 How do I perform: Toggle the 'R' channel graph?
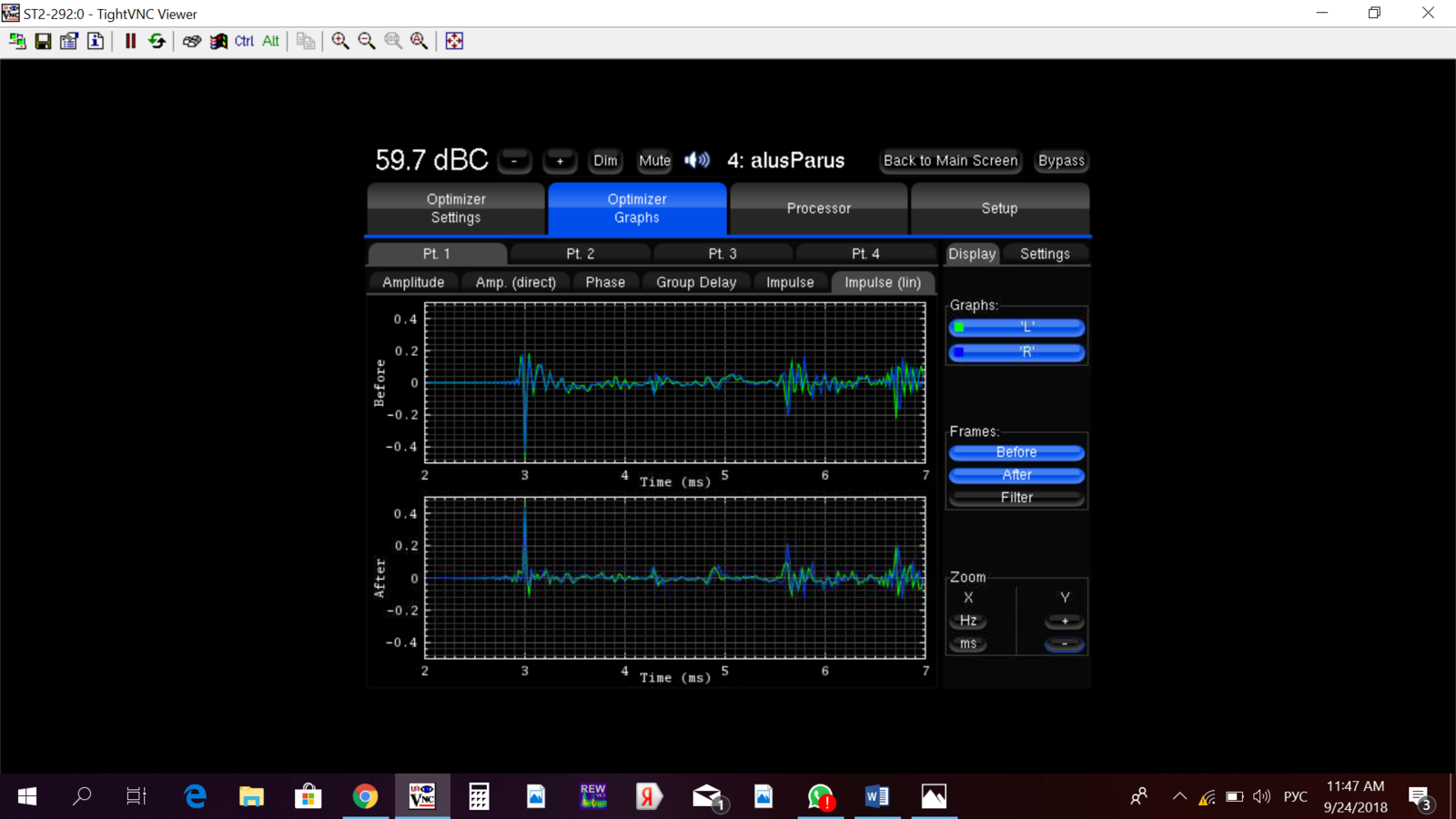point(1016,352)
